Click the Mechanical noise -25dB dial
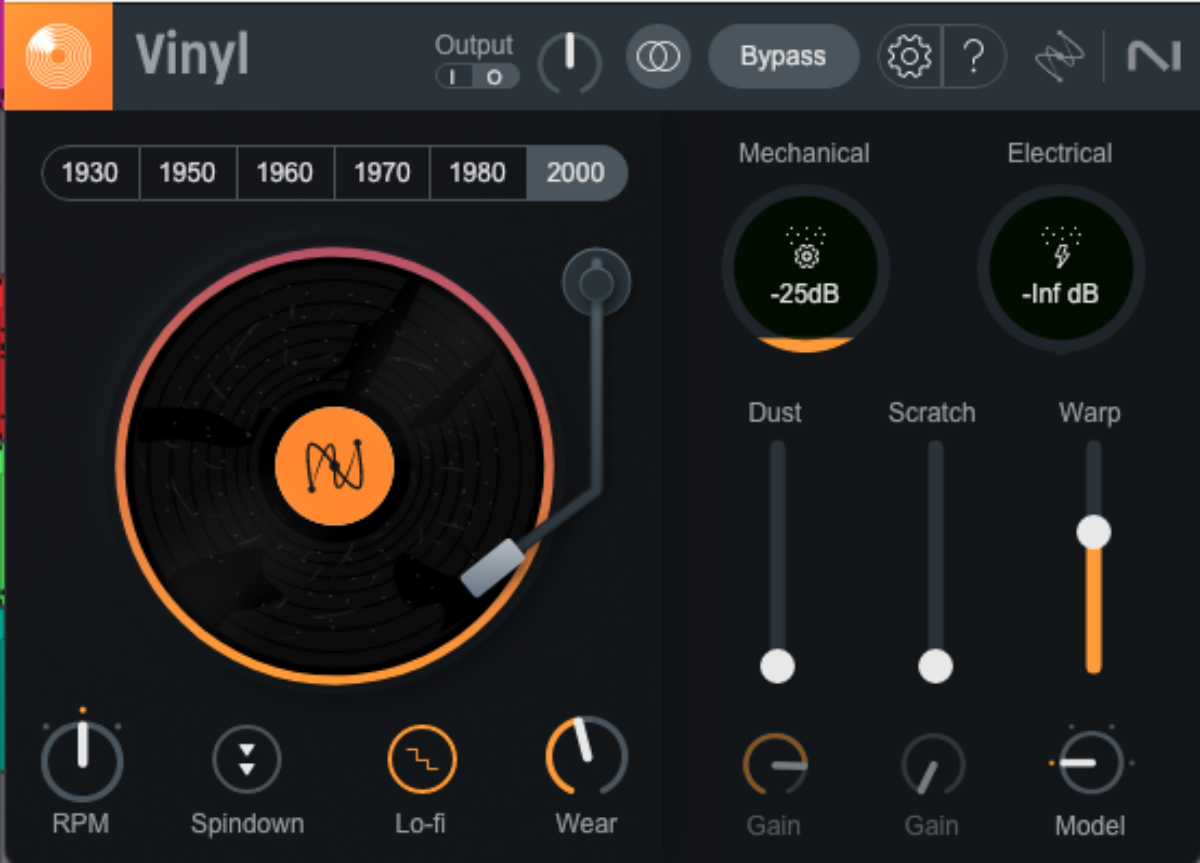This screenshot has height=863, width=1200. 805,267
